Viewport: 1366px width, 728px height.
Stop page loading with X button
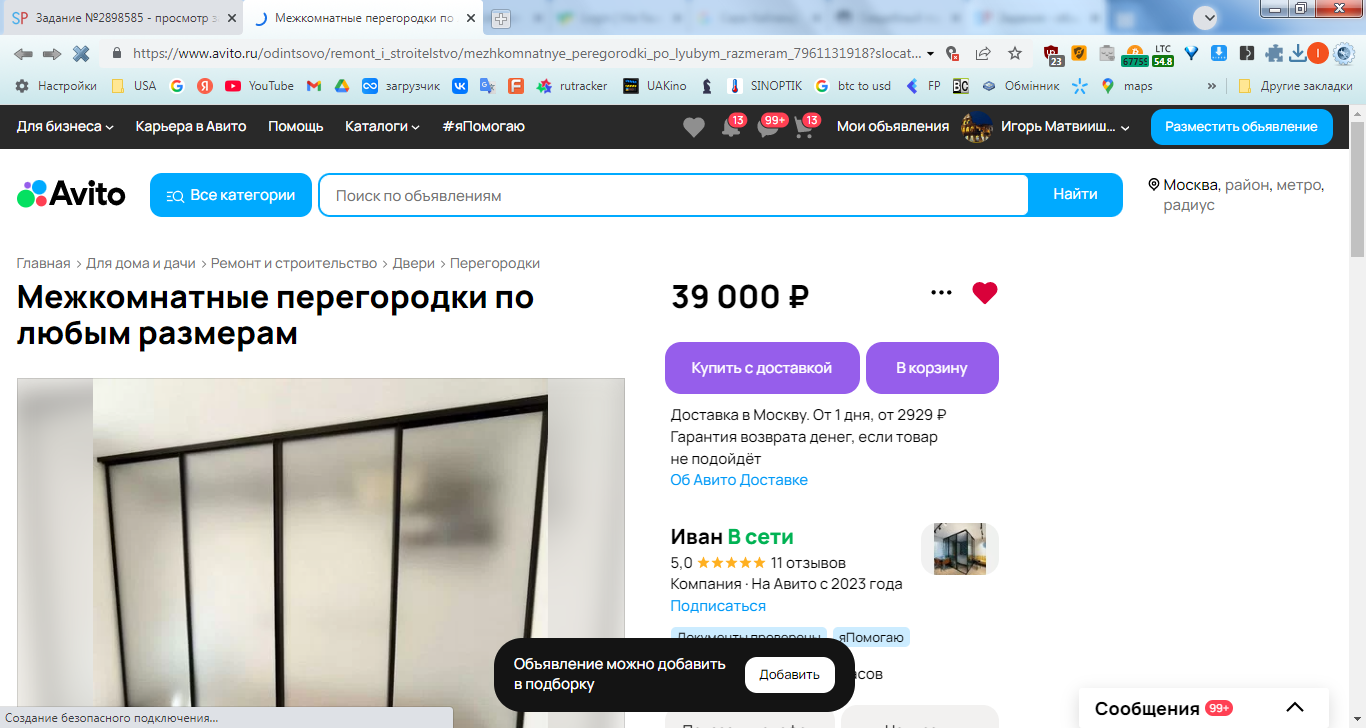(x=81, y=53)
